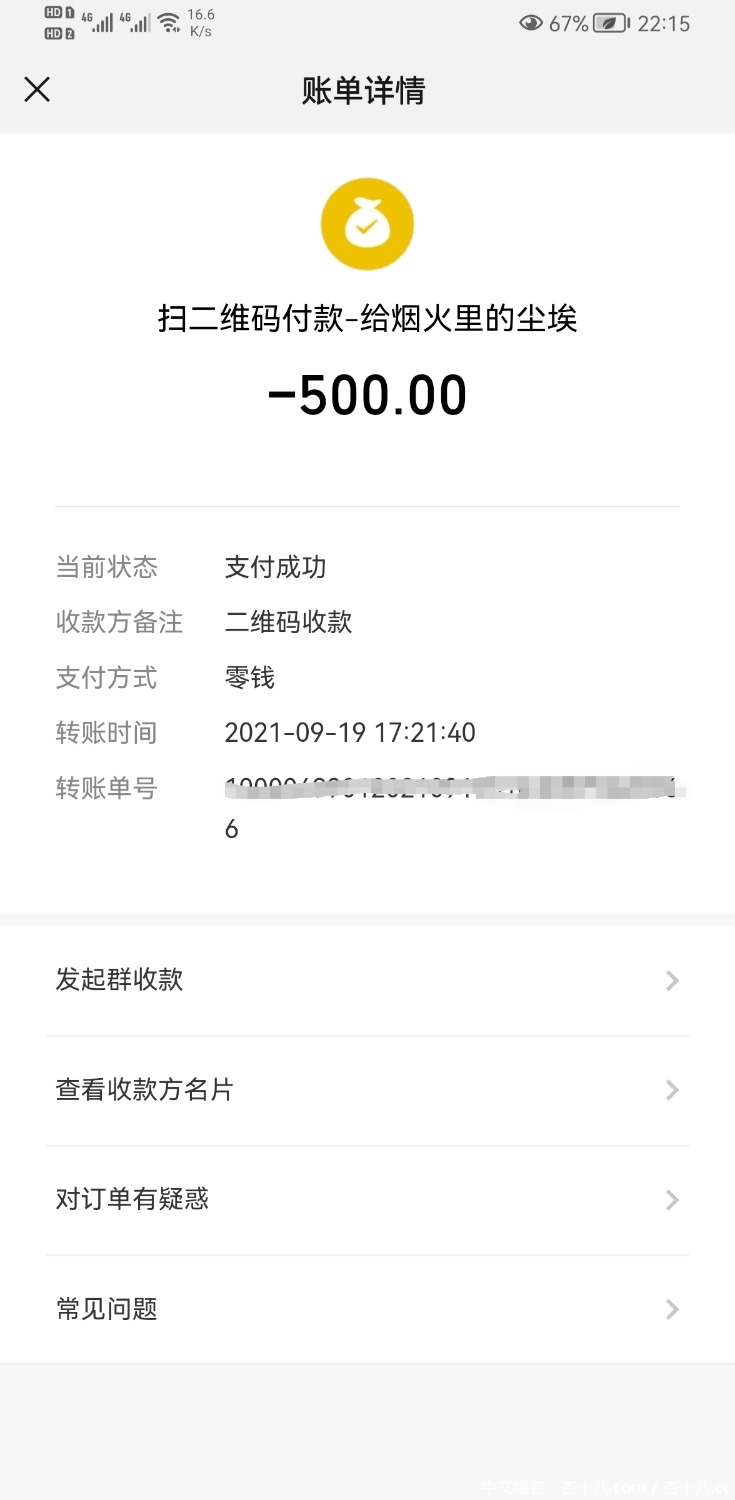Tap the eye comfort icon in status bar

tap(531, 23)
